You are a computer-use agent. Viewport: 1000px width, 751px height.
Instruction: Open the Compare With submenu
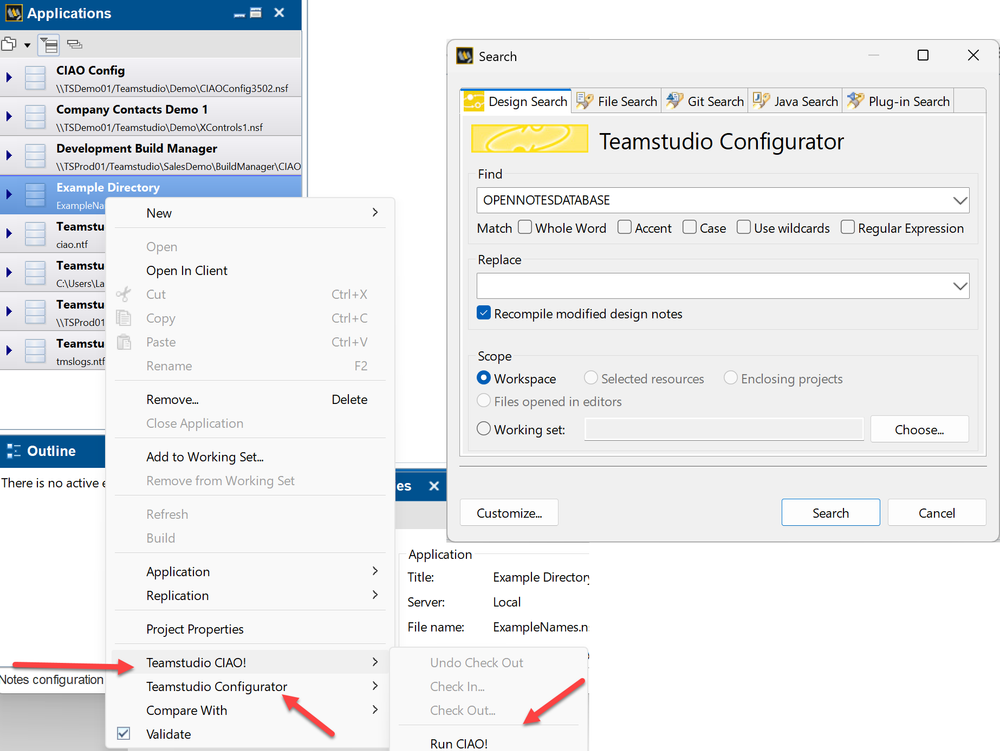click(250, 710)
